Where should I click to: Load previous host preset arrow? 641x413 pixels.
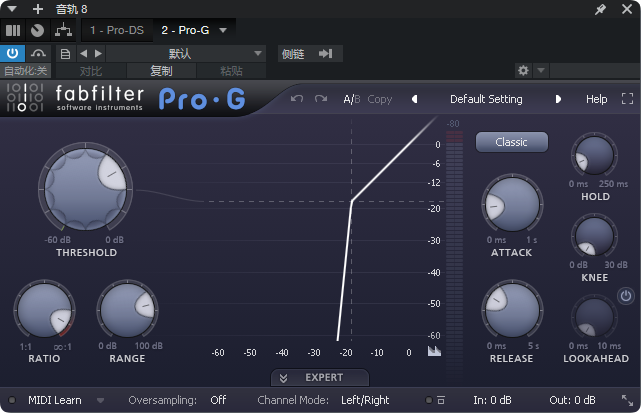(x=84, y=54)
